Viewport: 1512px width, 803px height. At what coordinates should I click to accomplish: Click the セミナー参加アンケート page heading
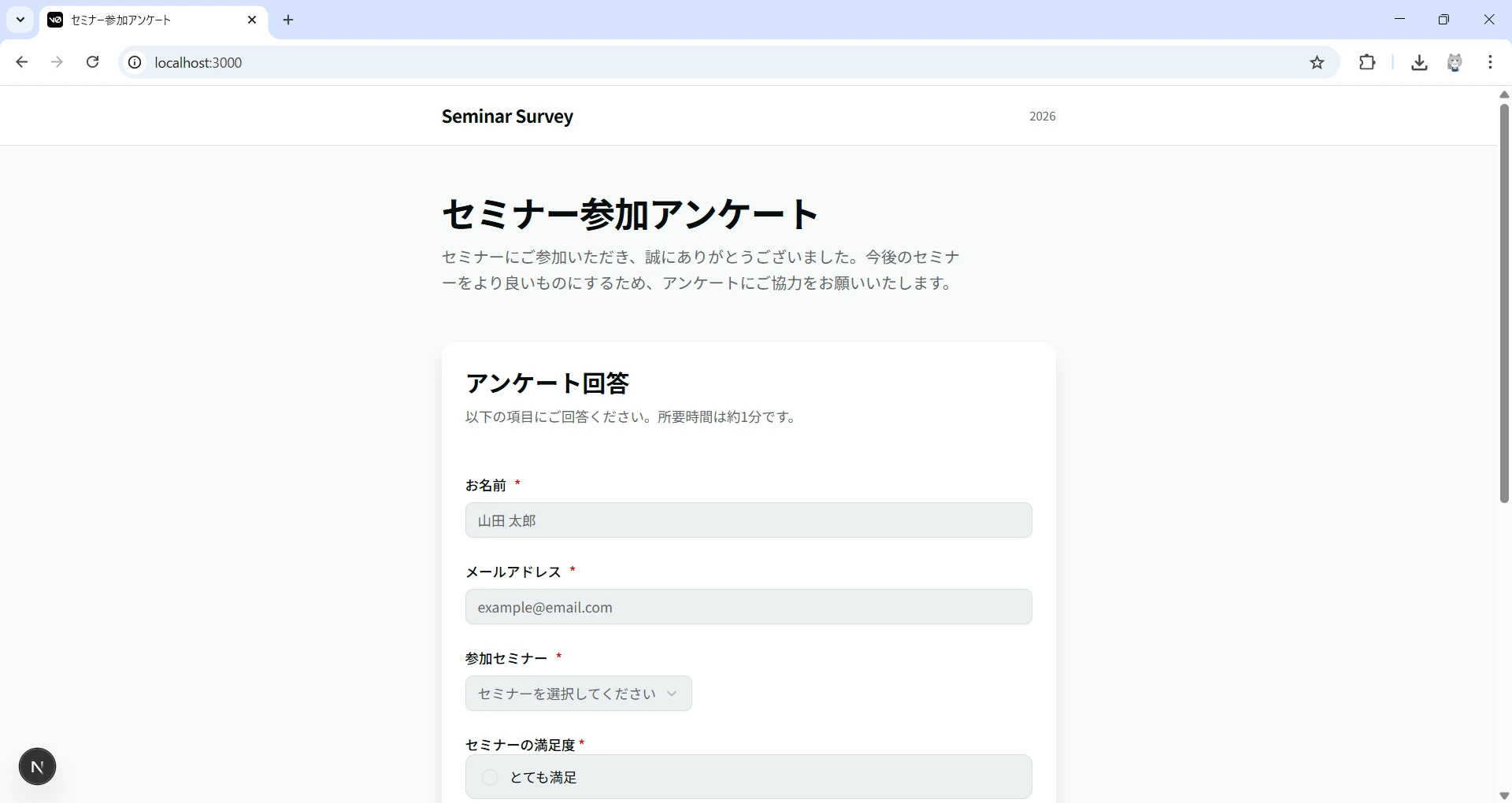coord(630,214)
